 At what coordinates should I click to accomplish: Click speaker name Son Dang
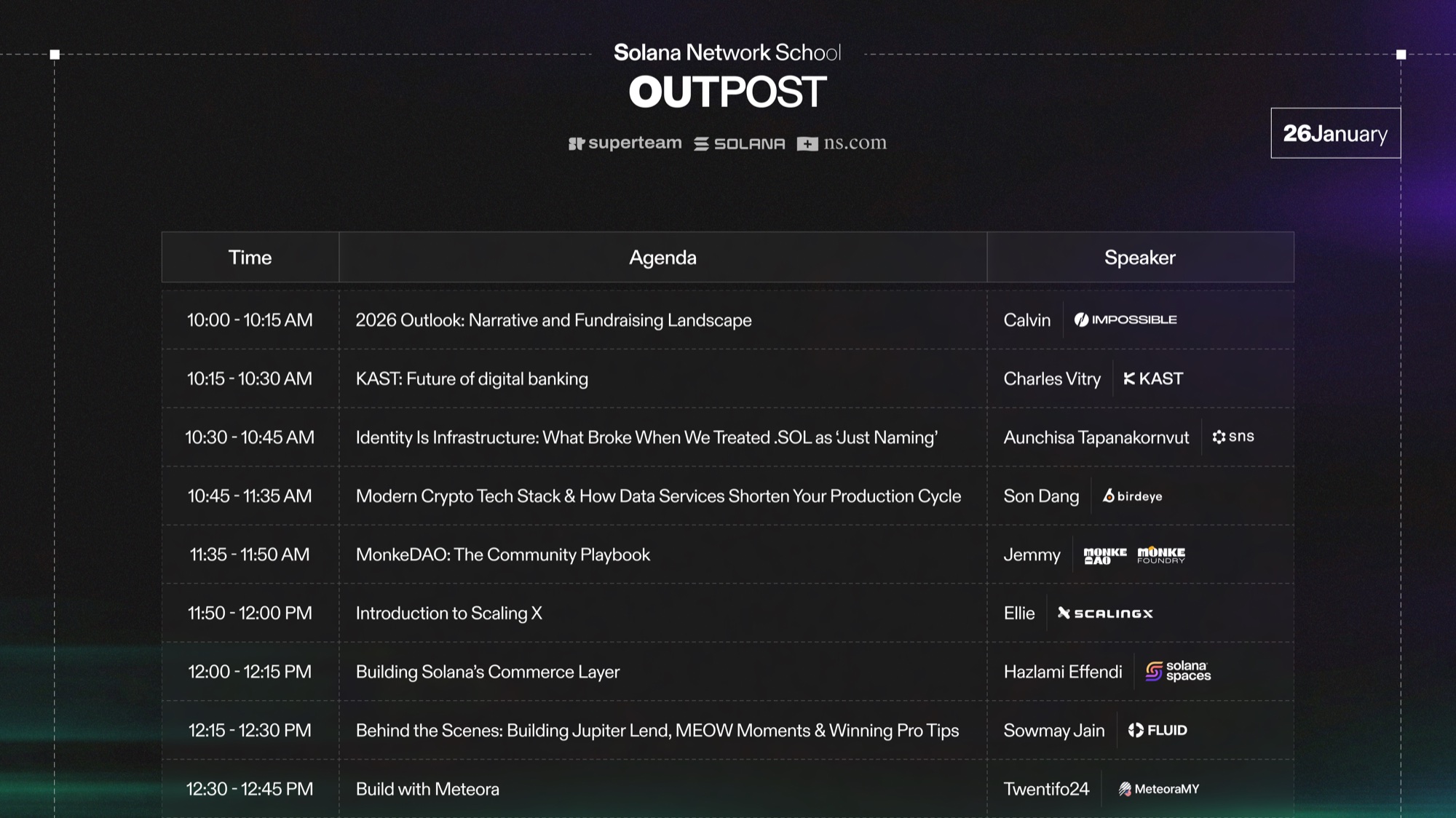1041,496
